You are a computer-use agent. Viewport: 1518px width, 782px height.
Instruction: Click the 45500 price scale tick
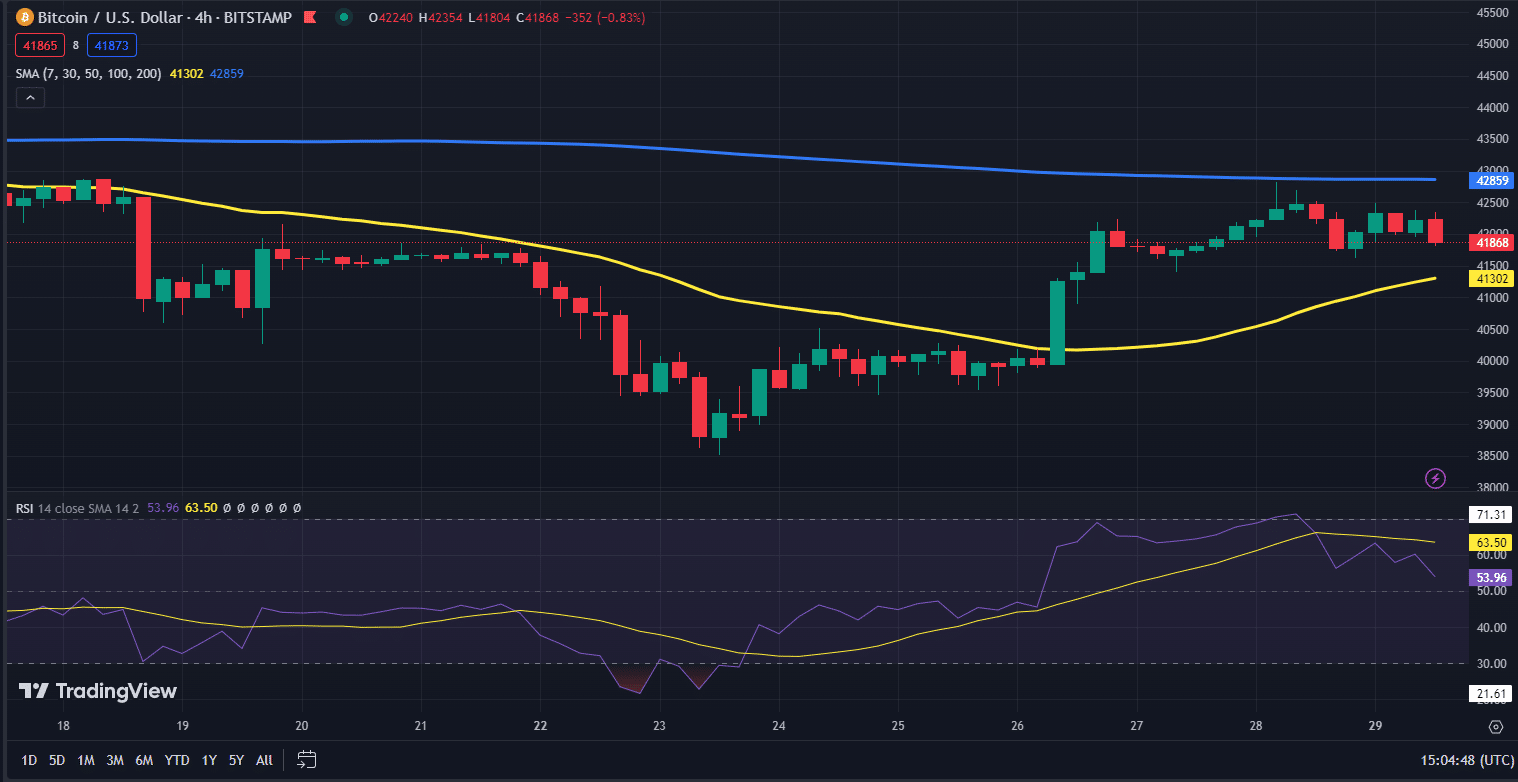1493,13
